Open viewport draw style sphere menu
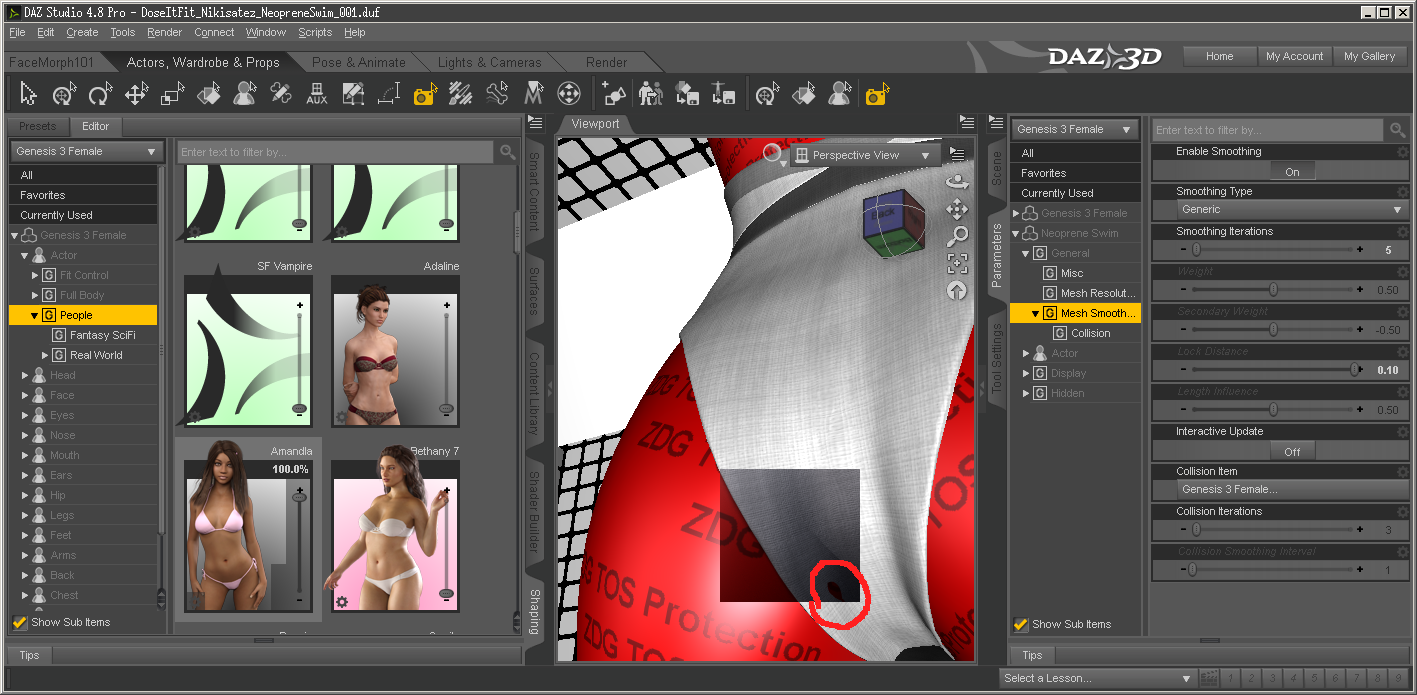Screen dimensions: 1417x695 click(773, 153)
